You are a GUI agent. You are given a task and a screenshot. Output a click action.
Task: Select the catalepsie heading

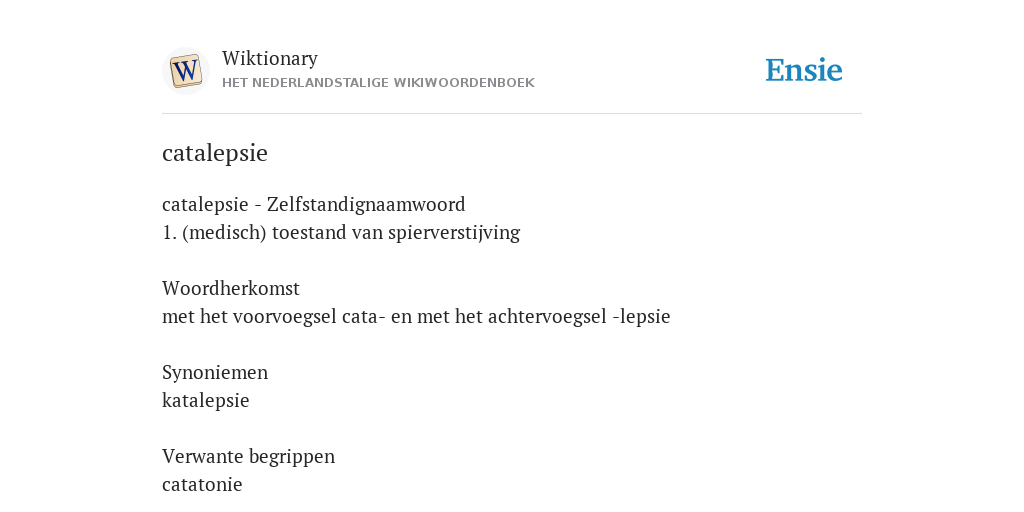pos(215,153)
